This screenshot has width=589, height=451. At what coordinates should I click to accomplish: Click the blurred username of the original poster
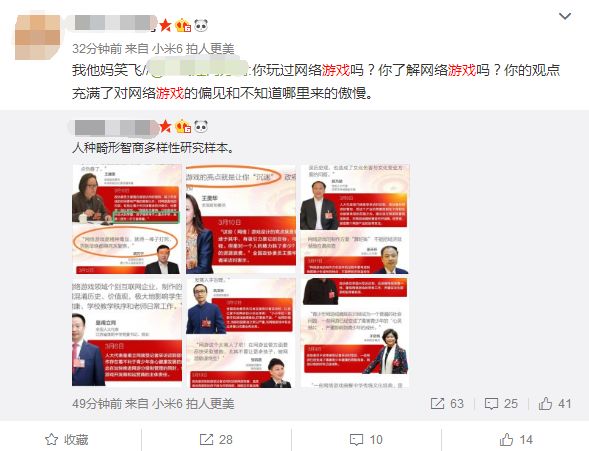115,127
